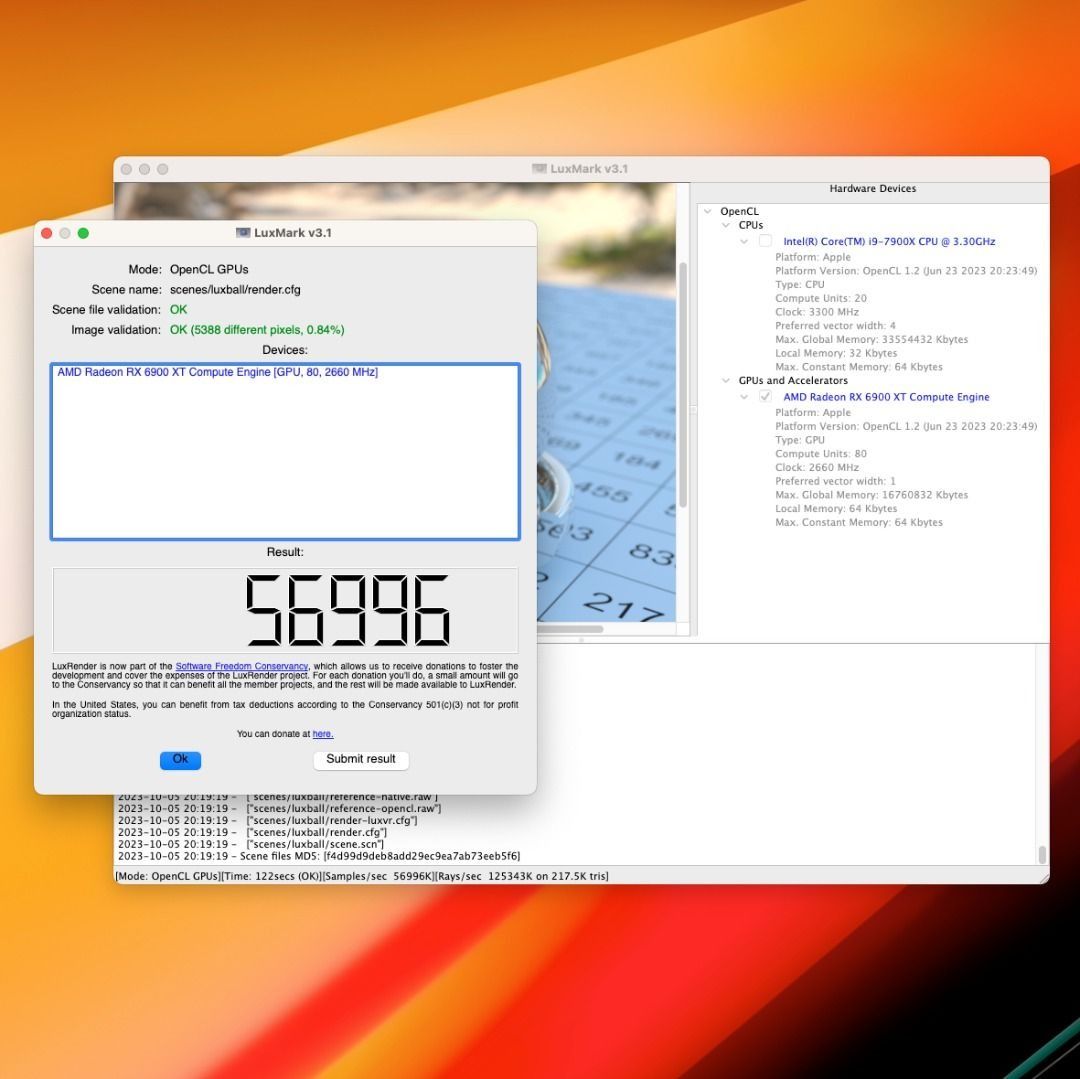Click the LuxMark icon in main window title
The height and width of the screenshot is (1079, 1080).
pos(539,169)
